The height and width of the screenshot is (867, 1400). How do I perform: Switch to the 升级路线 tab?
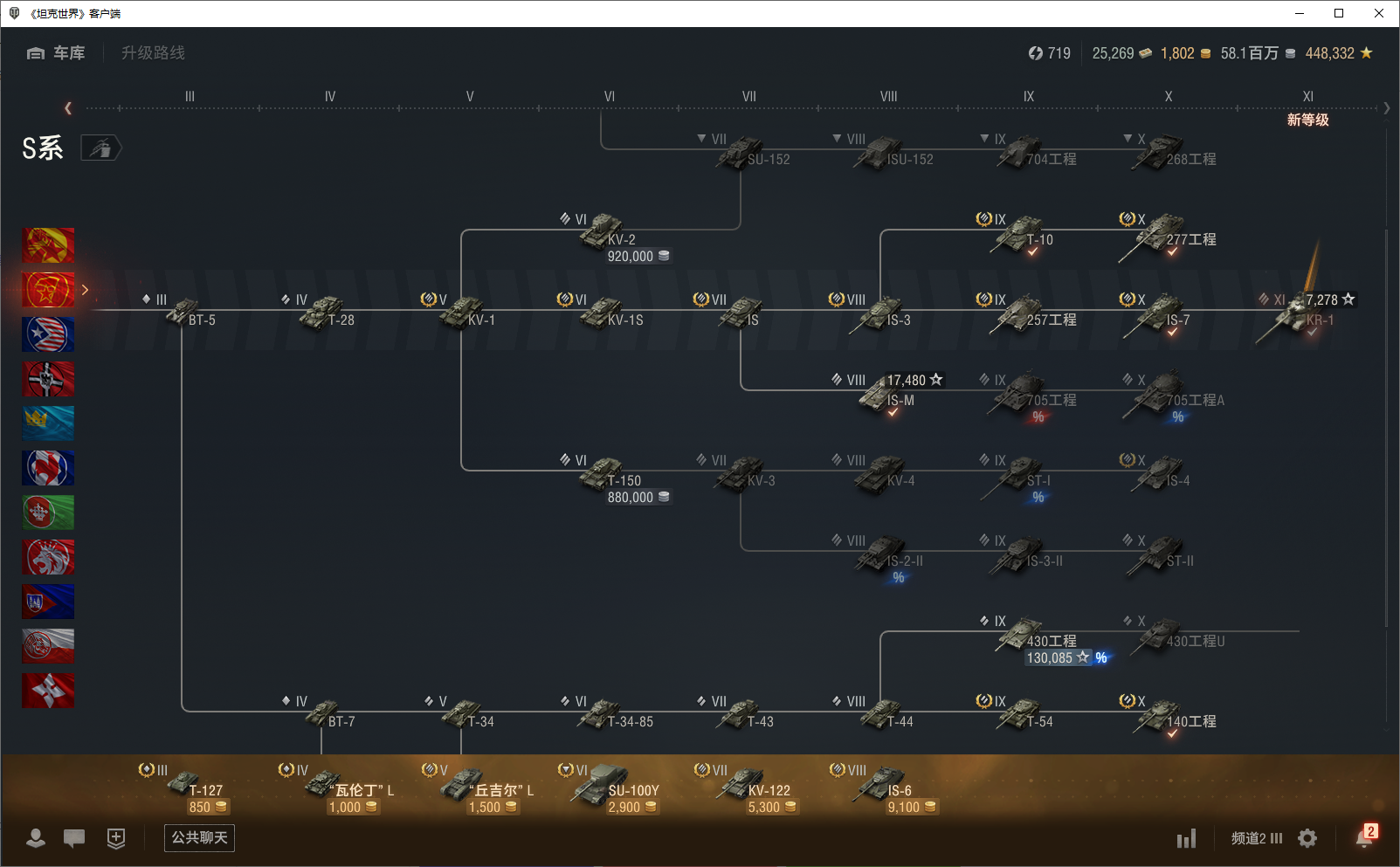153,53
